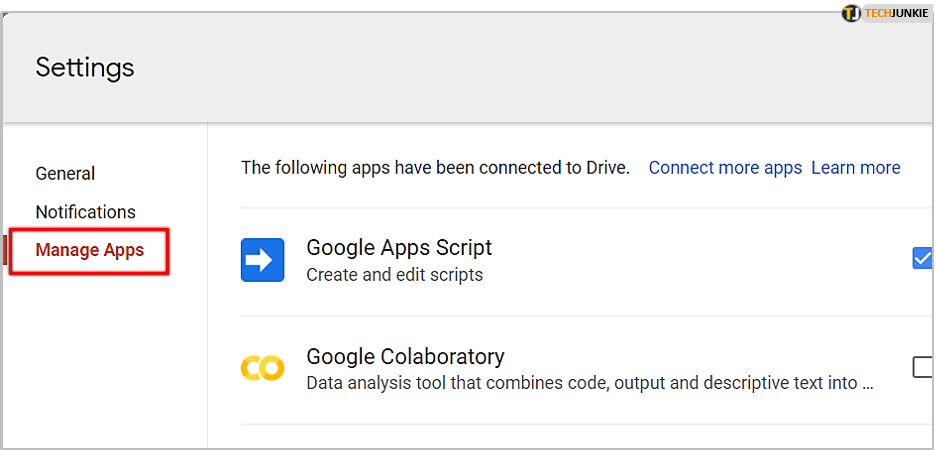
Task: Click the Google Apps Script app title
Action: coord(399,247)
